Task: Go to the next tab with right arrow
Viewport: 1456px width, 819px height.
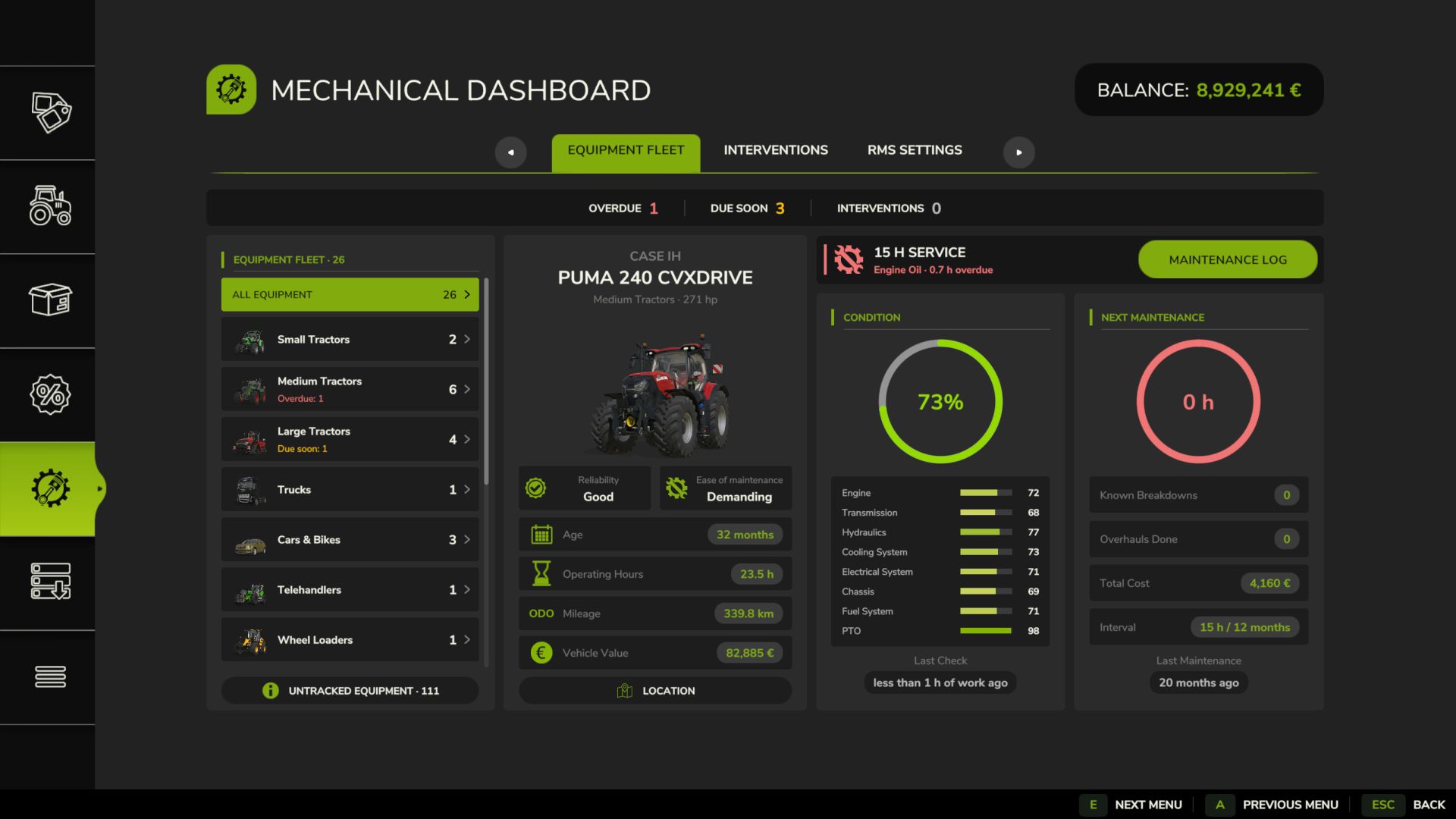Action: [x=1018, y=152]
